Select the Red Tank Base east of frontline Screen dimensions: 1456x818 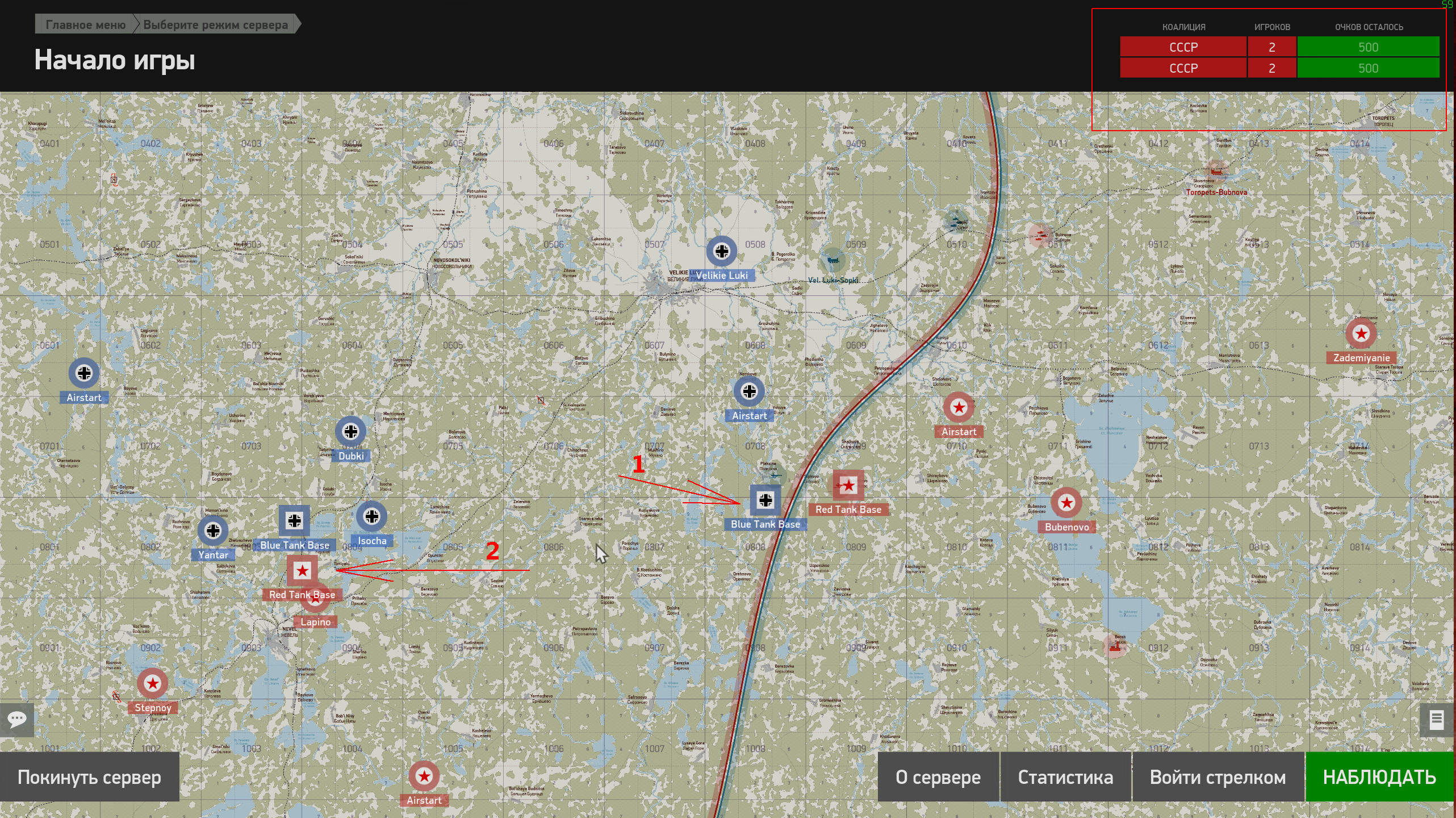848,486
